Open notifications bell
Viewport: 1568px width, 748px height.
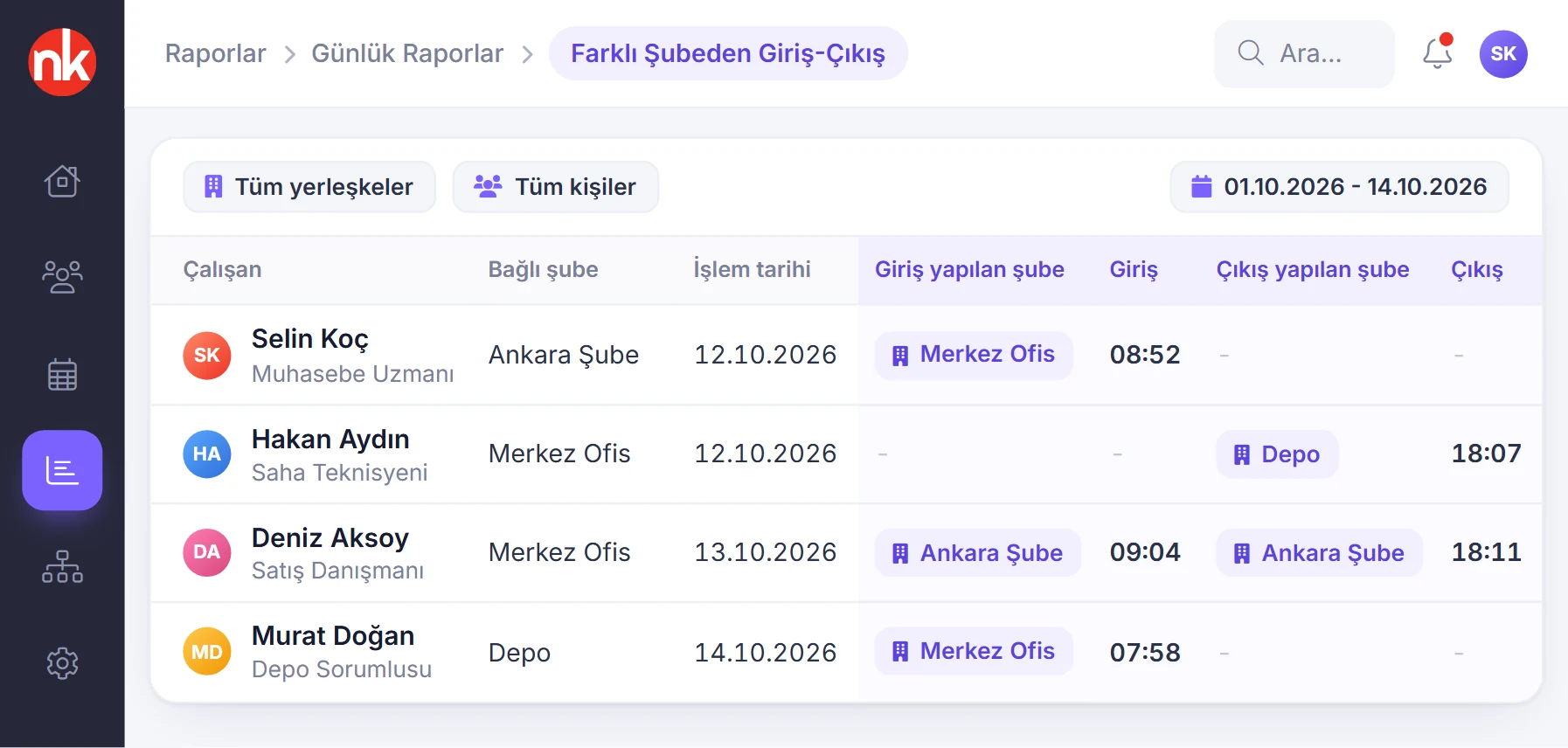(1438, 53)
